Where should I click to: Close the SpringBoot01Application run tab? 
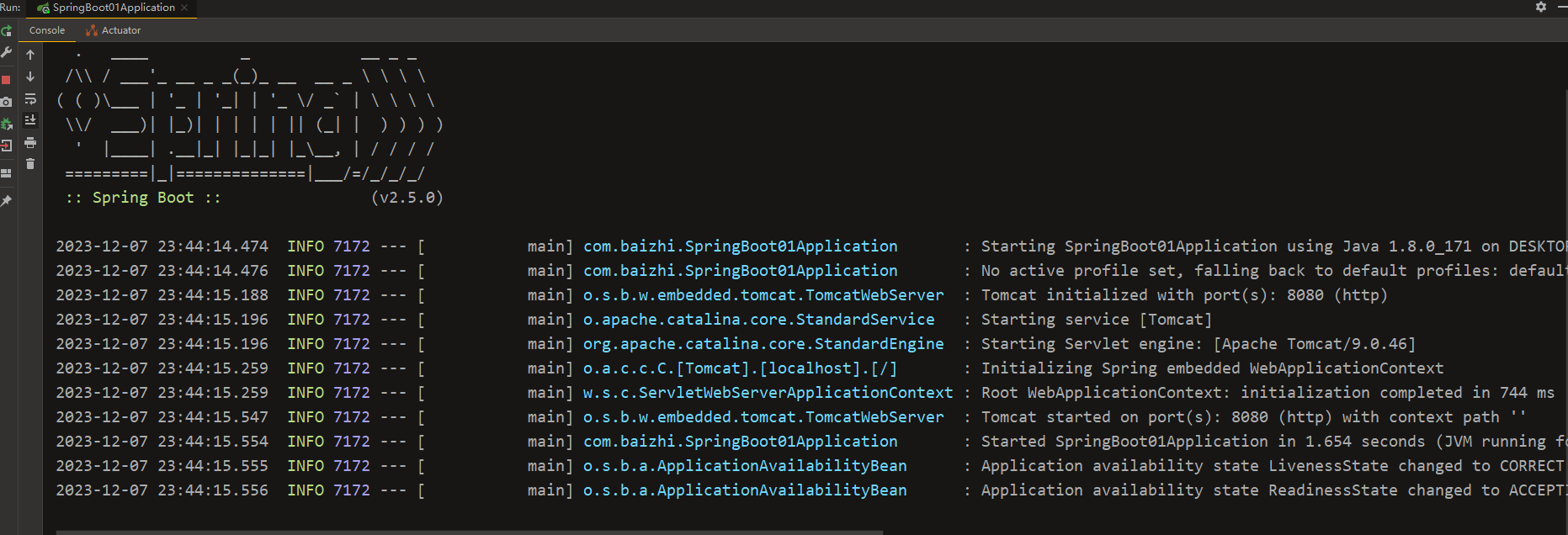(x=184, y=8)
